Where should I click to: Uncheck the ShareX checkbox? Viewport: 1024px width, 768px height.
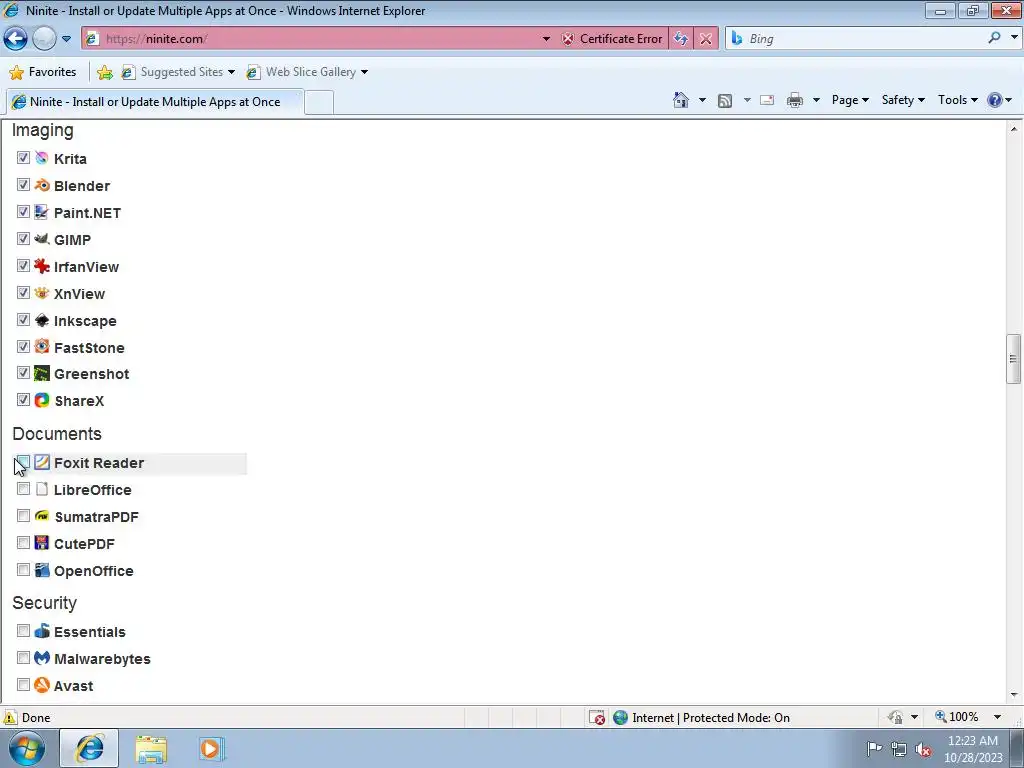tap(24, 400)
